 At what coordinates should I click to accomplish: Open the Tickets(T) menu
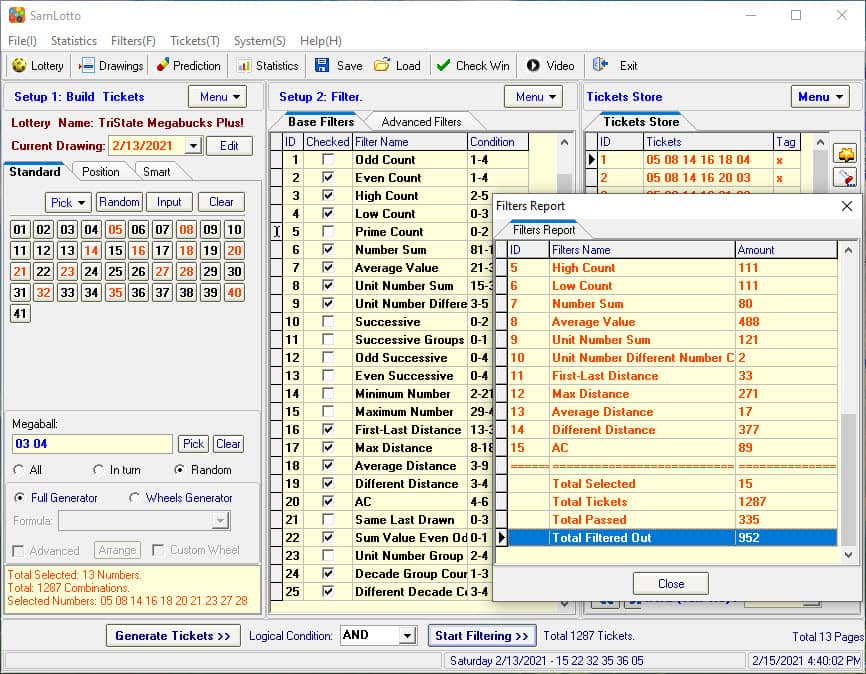click(x=195, y=41)
